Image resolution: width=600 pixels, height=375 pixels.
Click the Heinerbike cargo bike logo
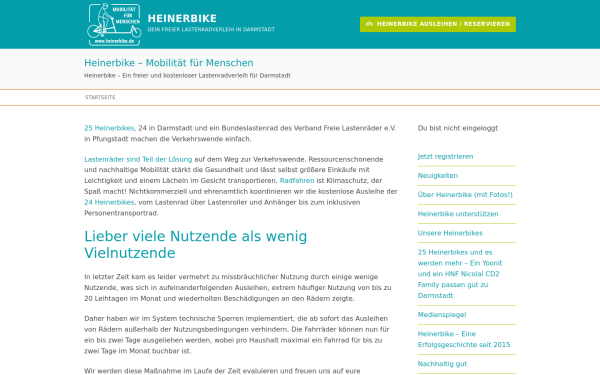click(114, 24)
